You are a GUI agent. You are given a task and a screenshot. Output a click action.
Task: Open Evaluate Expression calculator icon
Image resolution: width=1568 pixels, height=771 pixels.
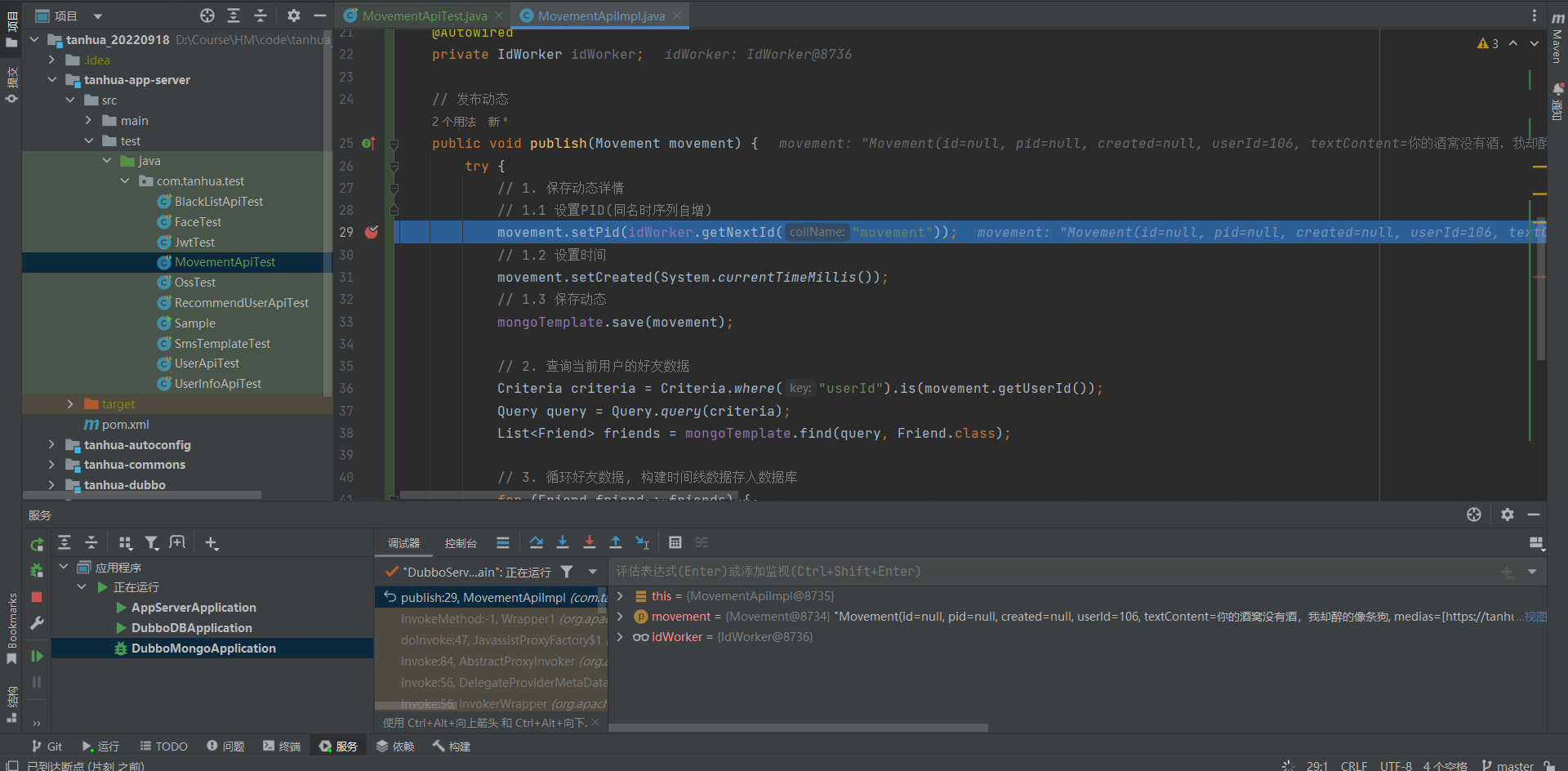[675, 542]
